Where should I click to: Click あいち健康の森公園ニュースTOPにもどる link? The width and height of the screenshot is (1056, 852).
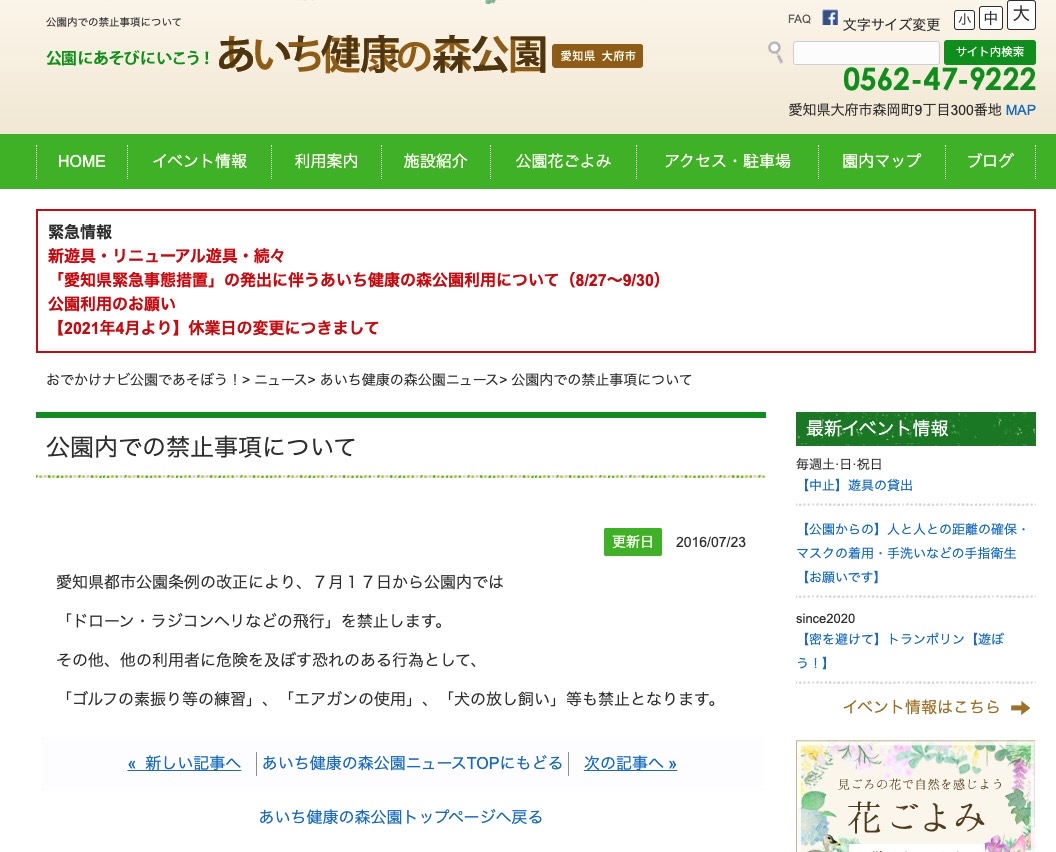point(412,763)
